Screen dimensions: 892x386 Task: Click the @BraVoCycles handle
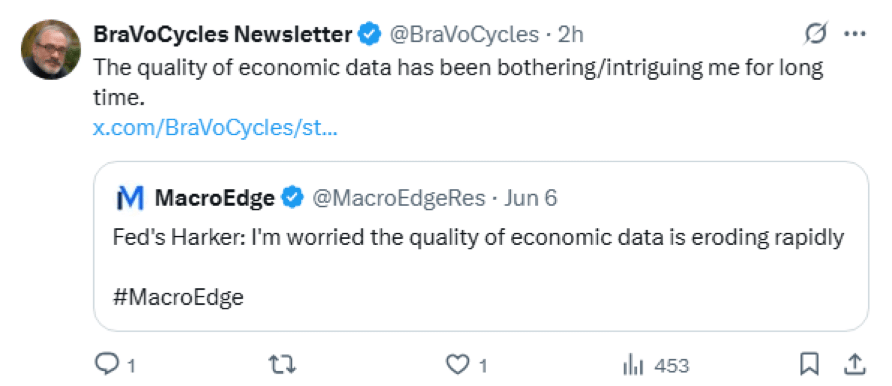[x=464, y=35]
